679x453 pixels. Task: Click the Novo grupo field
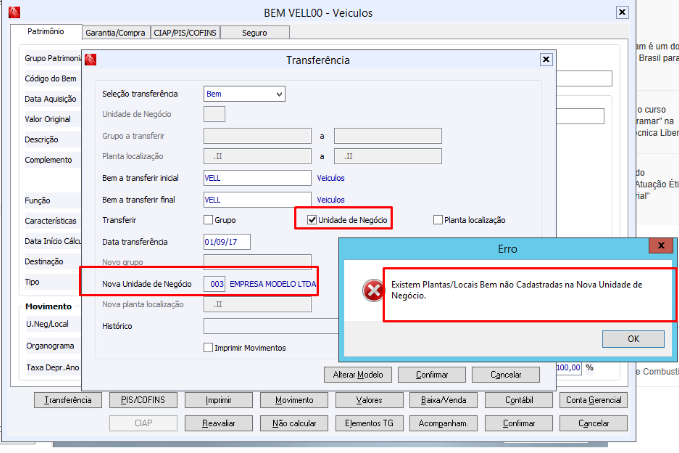tap(257, 261)
